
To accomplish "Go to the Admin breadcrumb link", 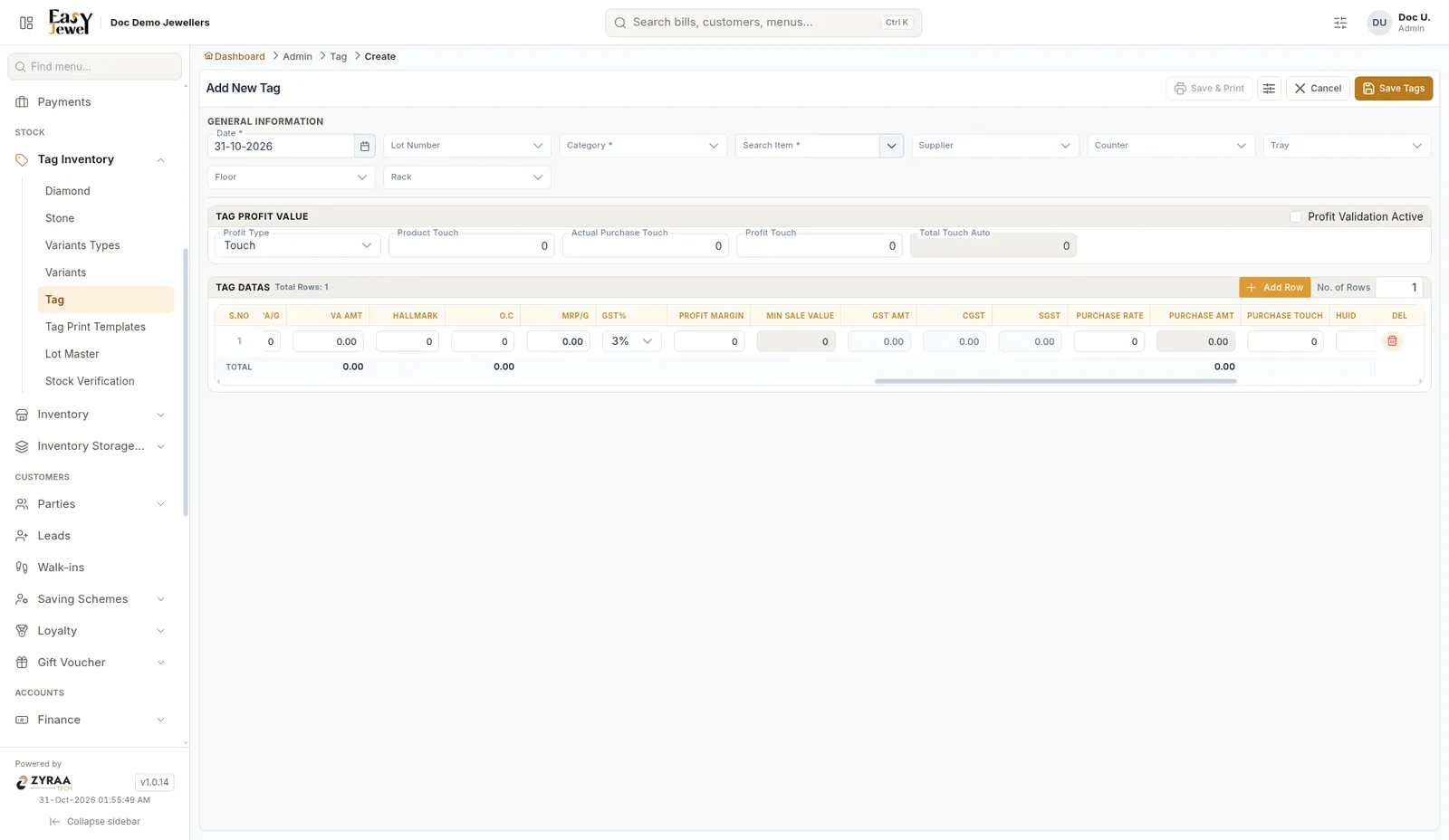I will pyautogui.click(x=297, y=56).
